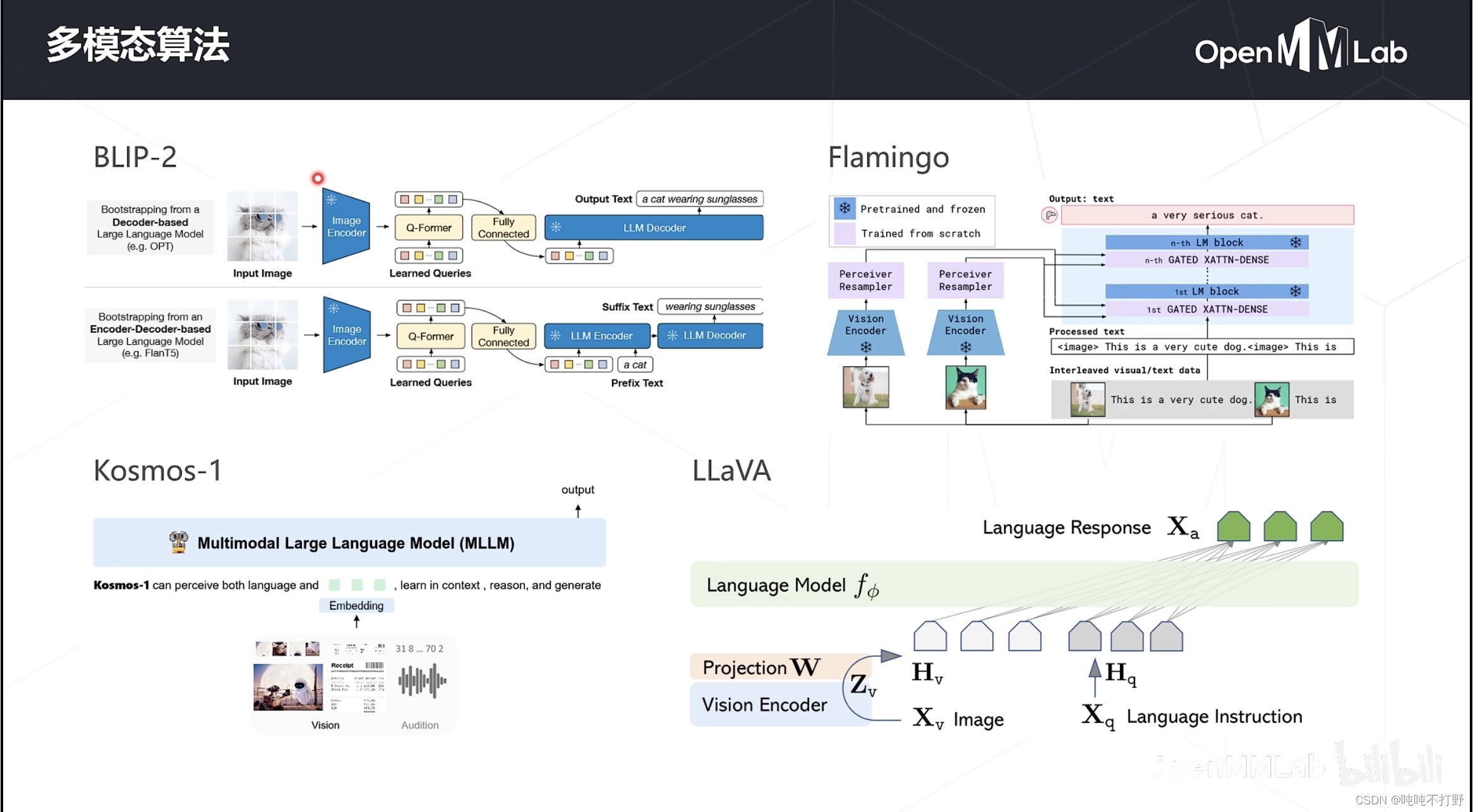The height and width of the screenshot is (812, 1473).
Task: Click the LLM Decoder next to LLM Encoder
Action: tap(711, 335)
